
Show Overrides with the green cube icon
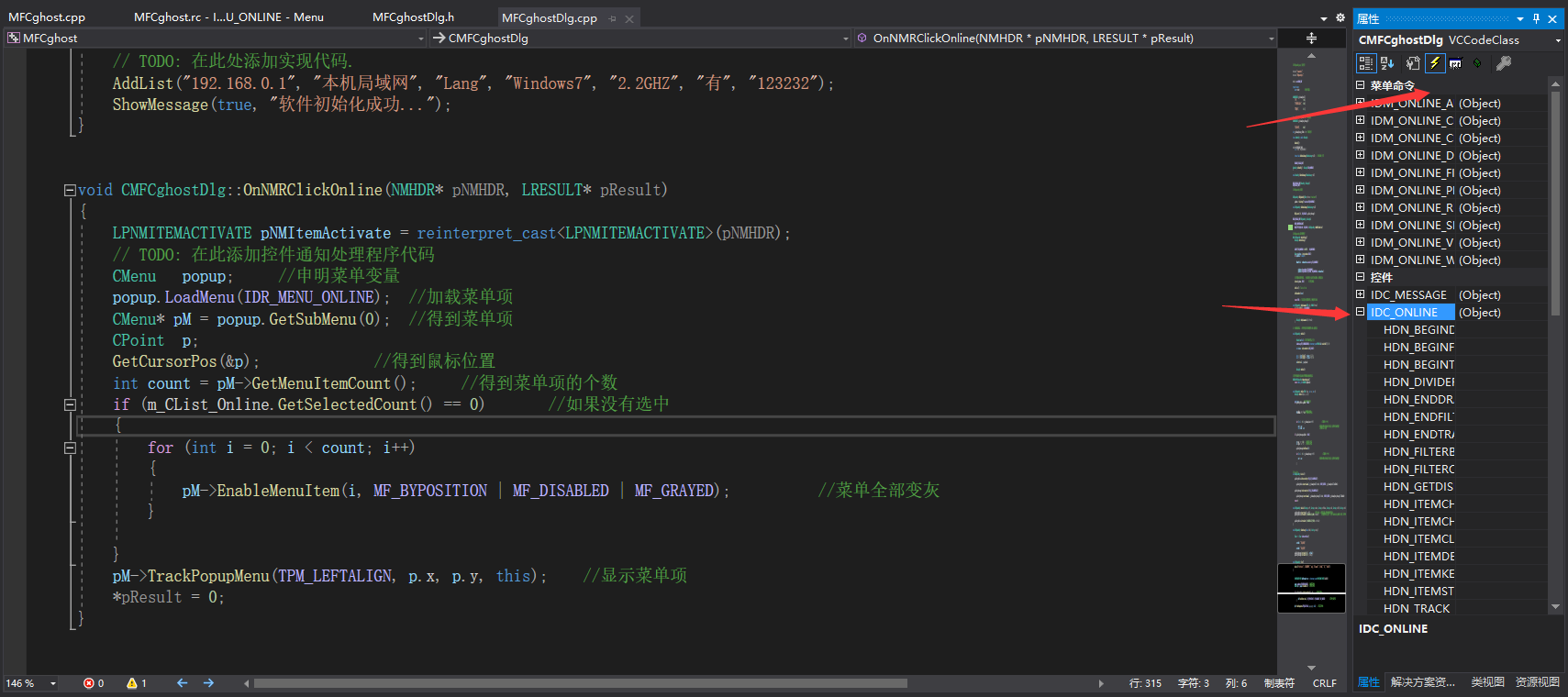tap(1477, 63)
